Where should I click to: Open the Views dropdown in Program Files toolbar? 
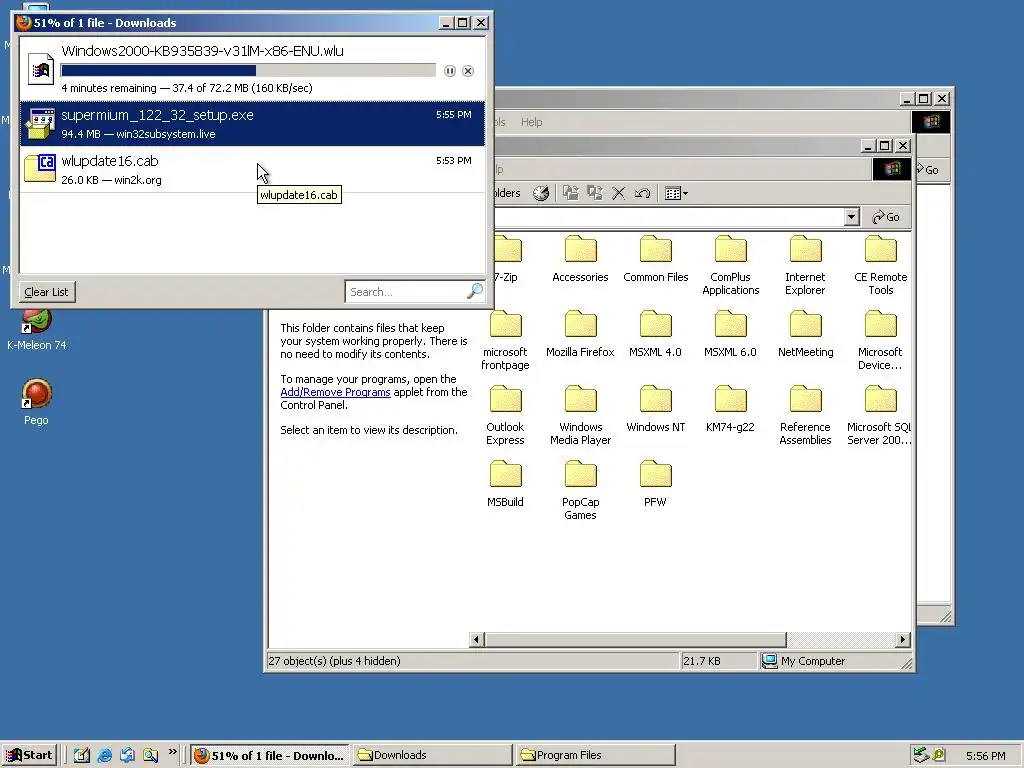(x=676, y=193)
